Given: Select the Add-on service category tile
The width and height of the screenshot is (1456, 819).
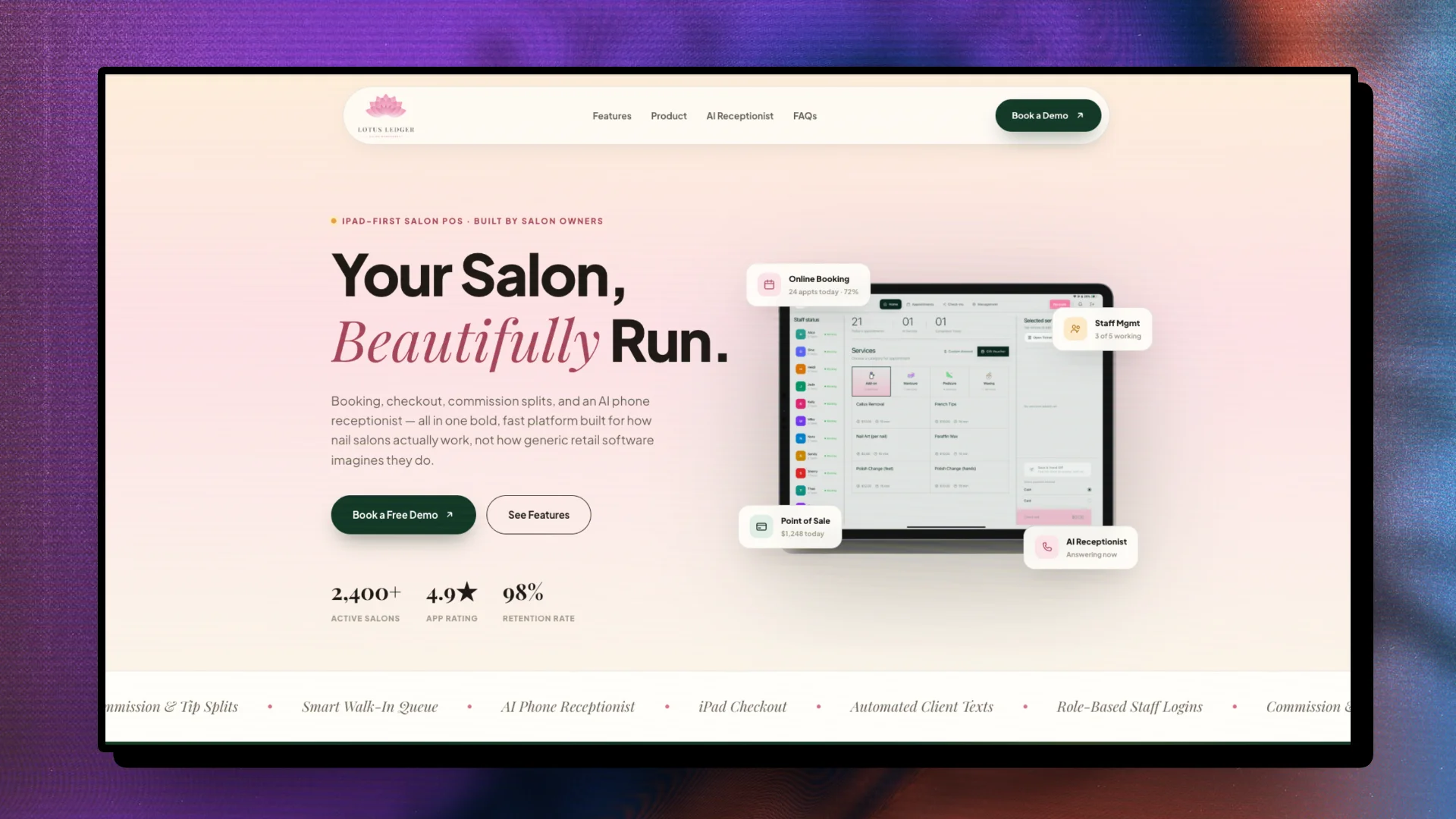Looking at the screenshot, I should (x=871, y=381).
